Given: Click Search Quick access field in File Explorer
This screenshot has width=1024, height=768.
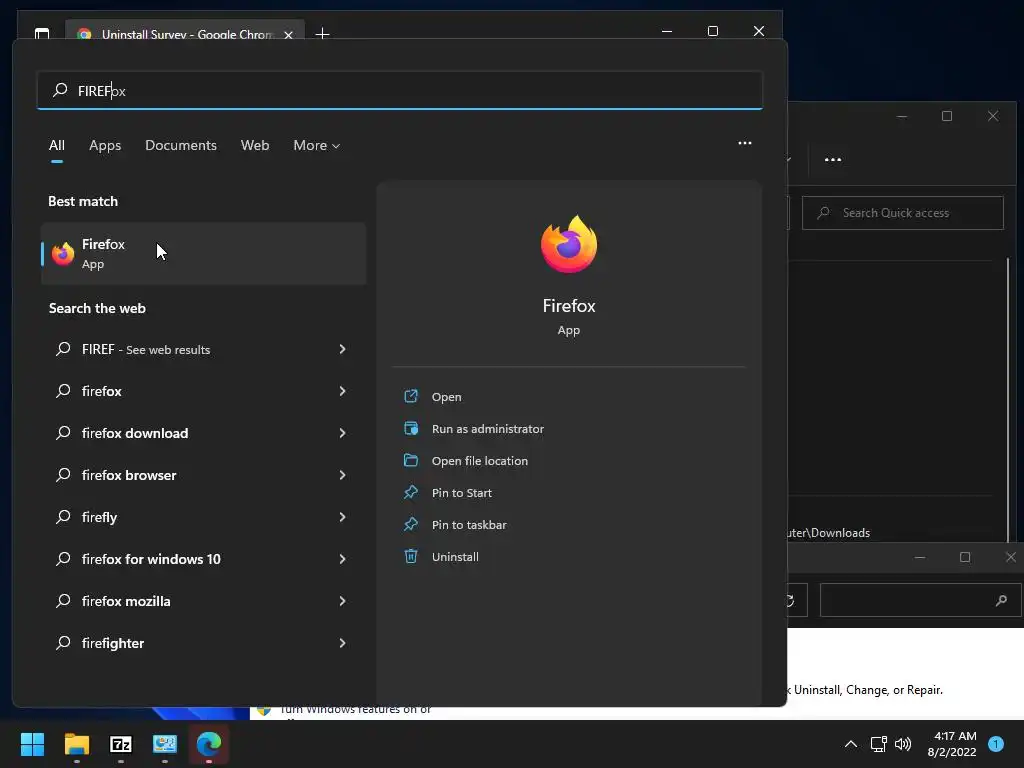Looking at the screenshot, I should coord(903,213).
